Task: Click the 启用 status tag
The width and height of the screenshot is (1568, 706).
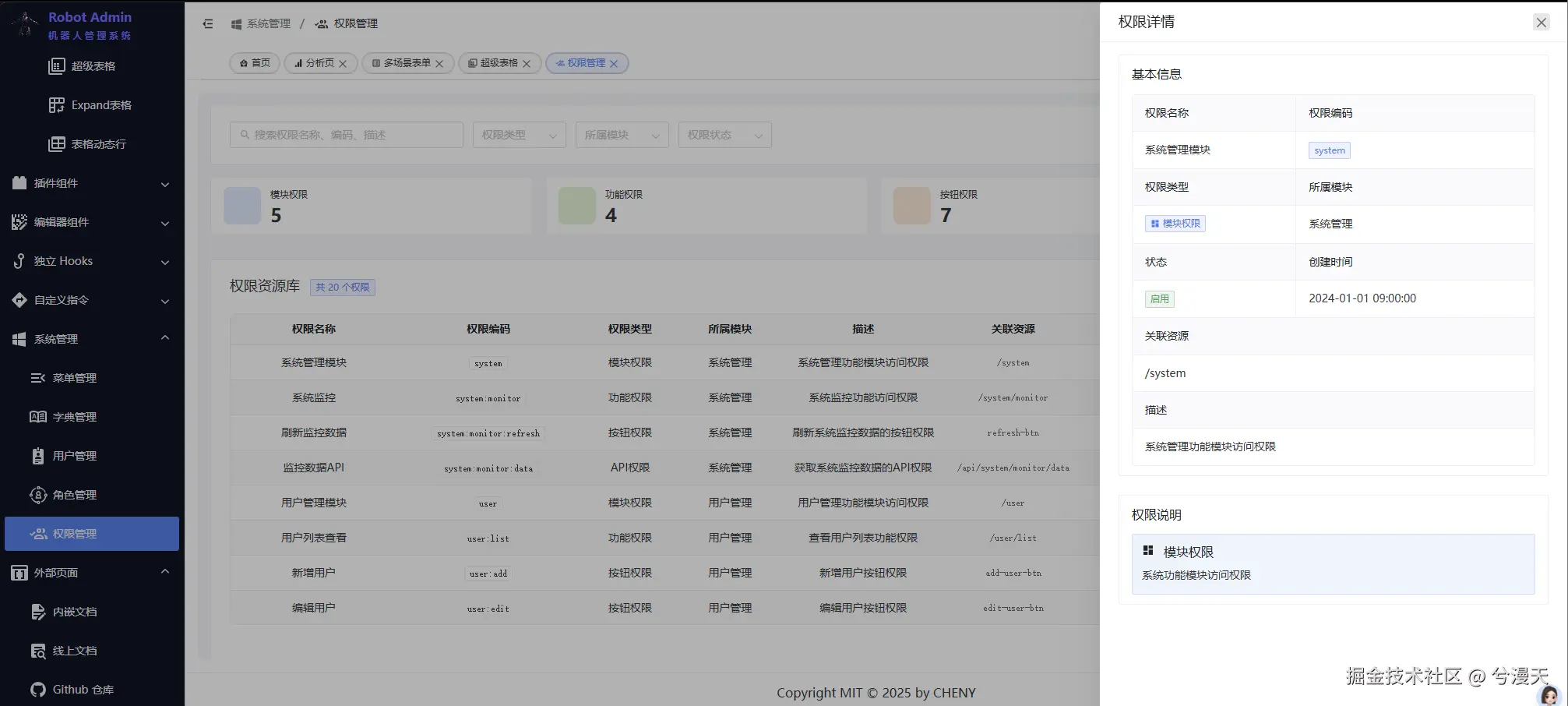Action: click(x=1160, y=298)
